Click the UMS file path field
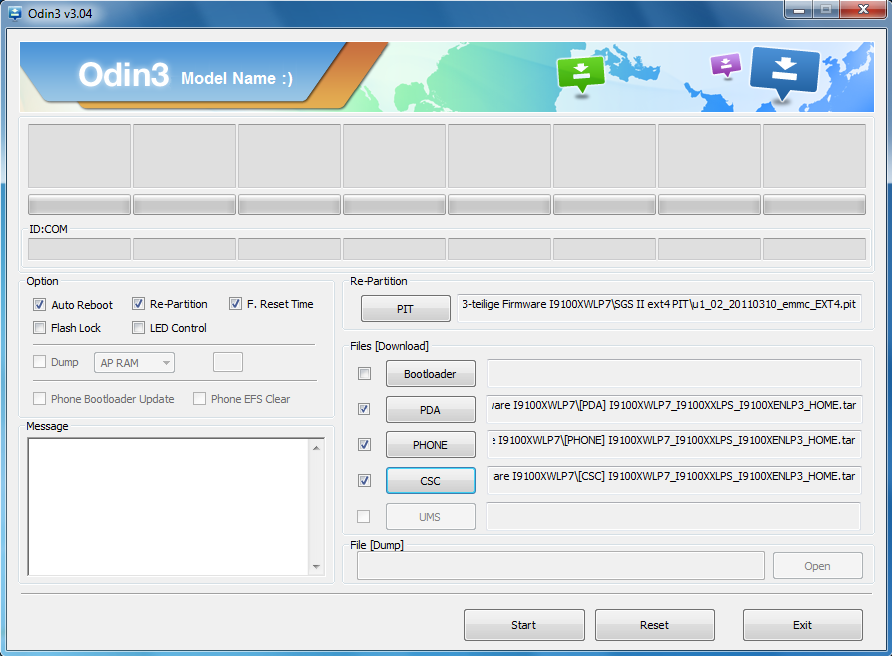 click(674, 516)
